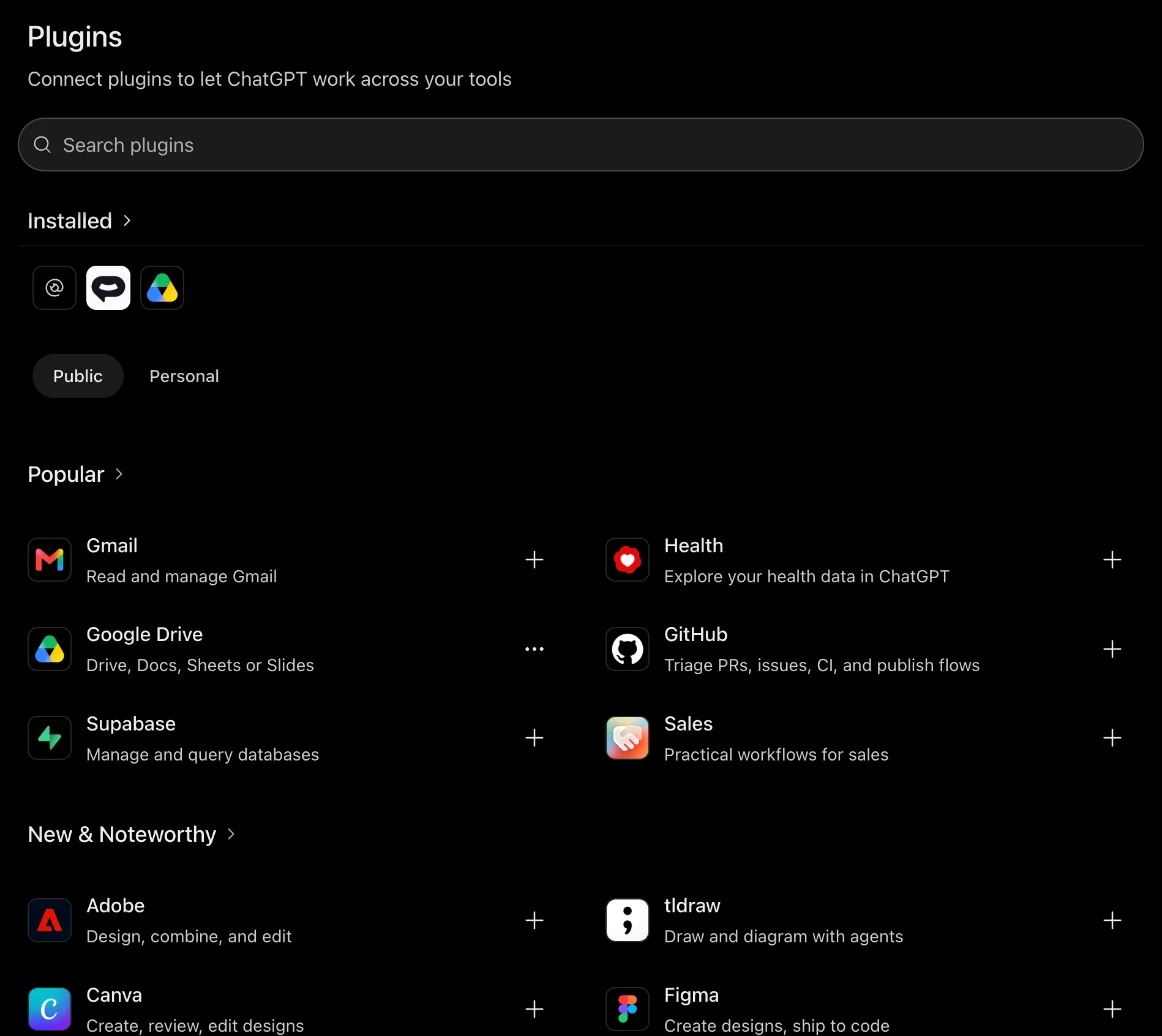Add the Gmail plugin with plus button

(x=534, y=559)
